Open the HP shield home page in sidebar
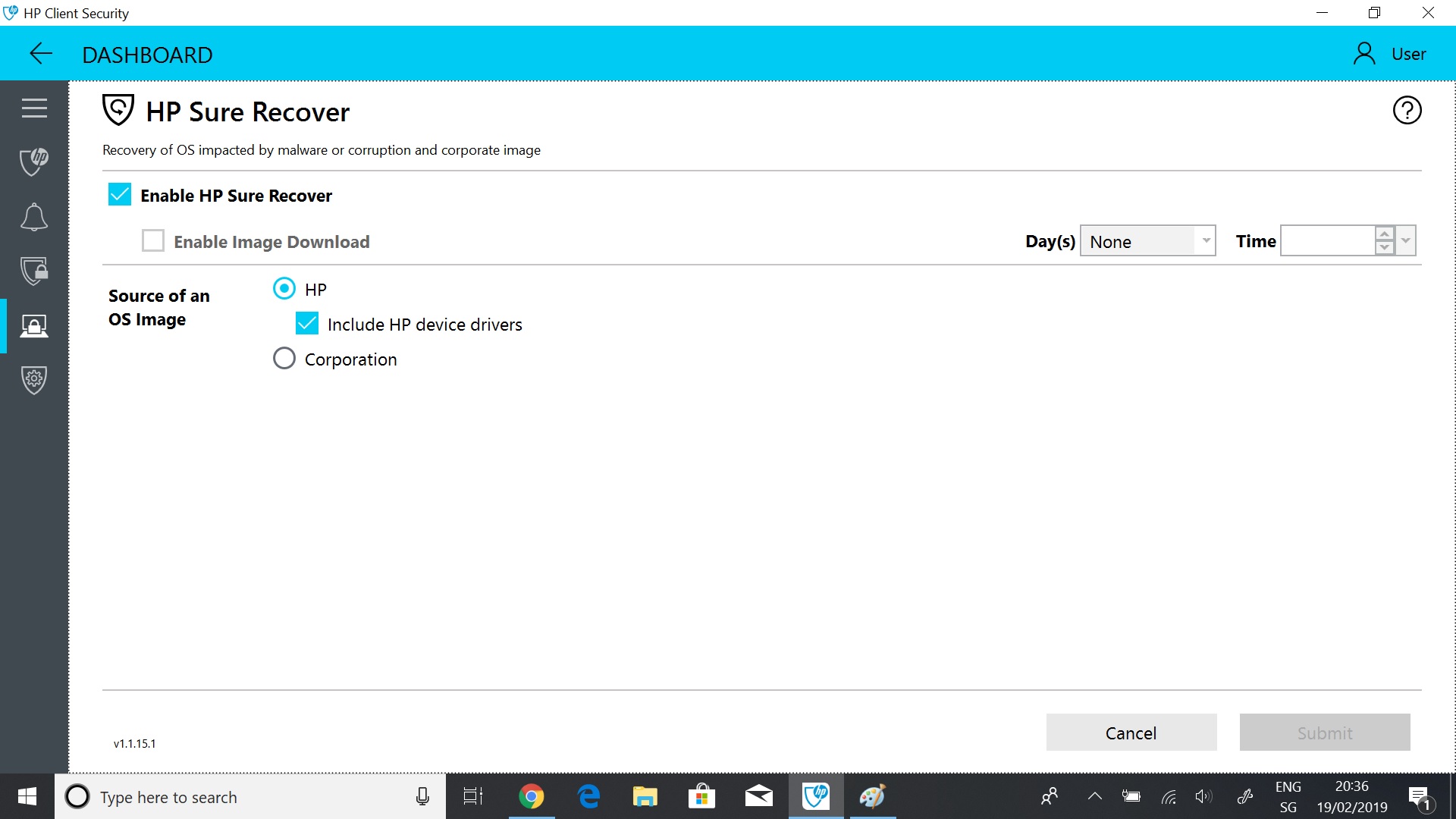Viewport: 1456px width, 819px height. [34, 162]
